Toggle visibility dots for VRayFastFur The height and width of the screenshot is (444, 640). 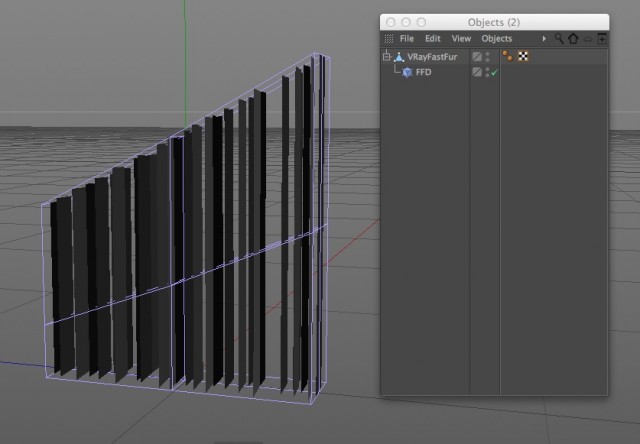487,57
